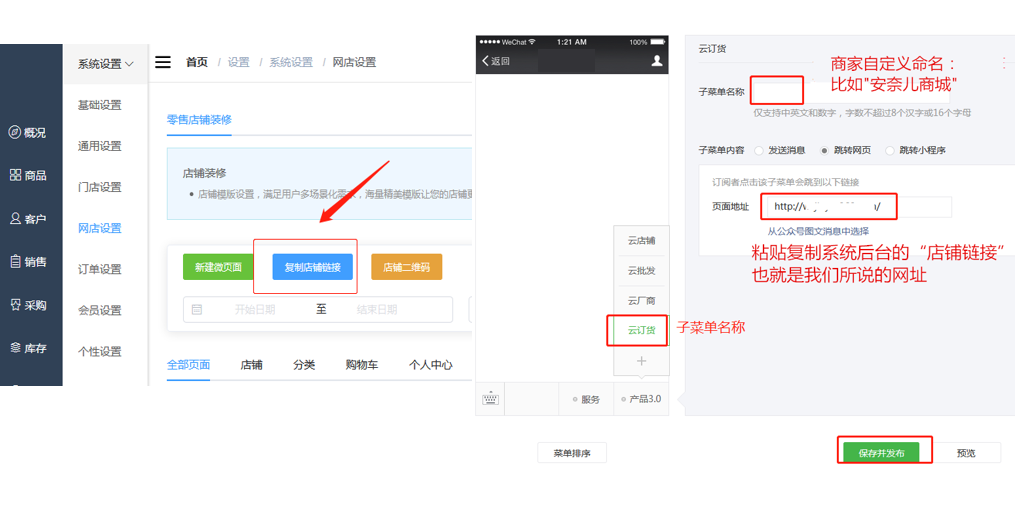The width and height of the screenshot is (1015, 510).
Task: Select the 跳转网页 radio option
Action: point(824,150)
